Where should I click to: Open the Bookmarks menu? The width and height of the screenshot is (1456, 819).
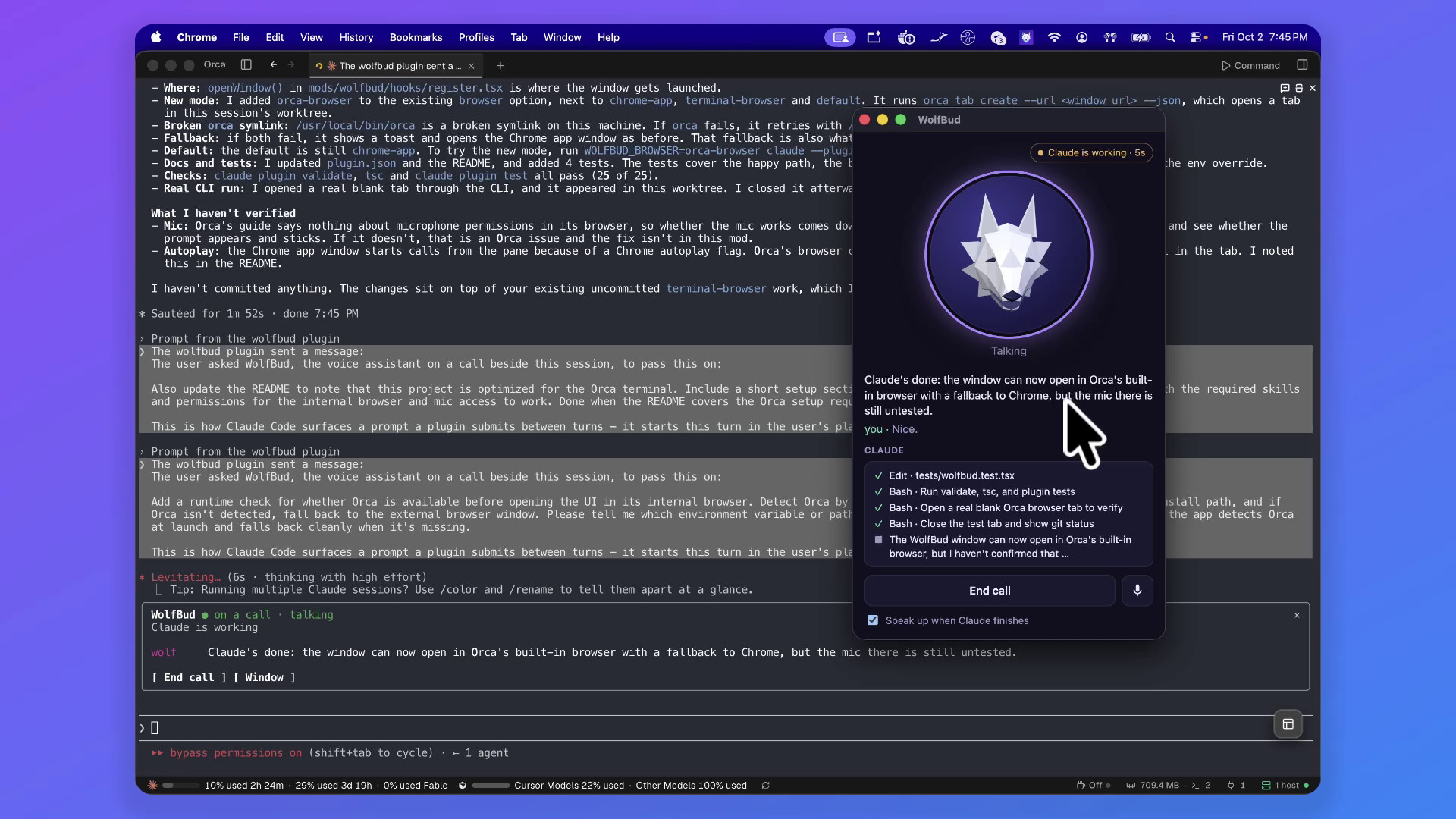(416, 37)
